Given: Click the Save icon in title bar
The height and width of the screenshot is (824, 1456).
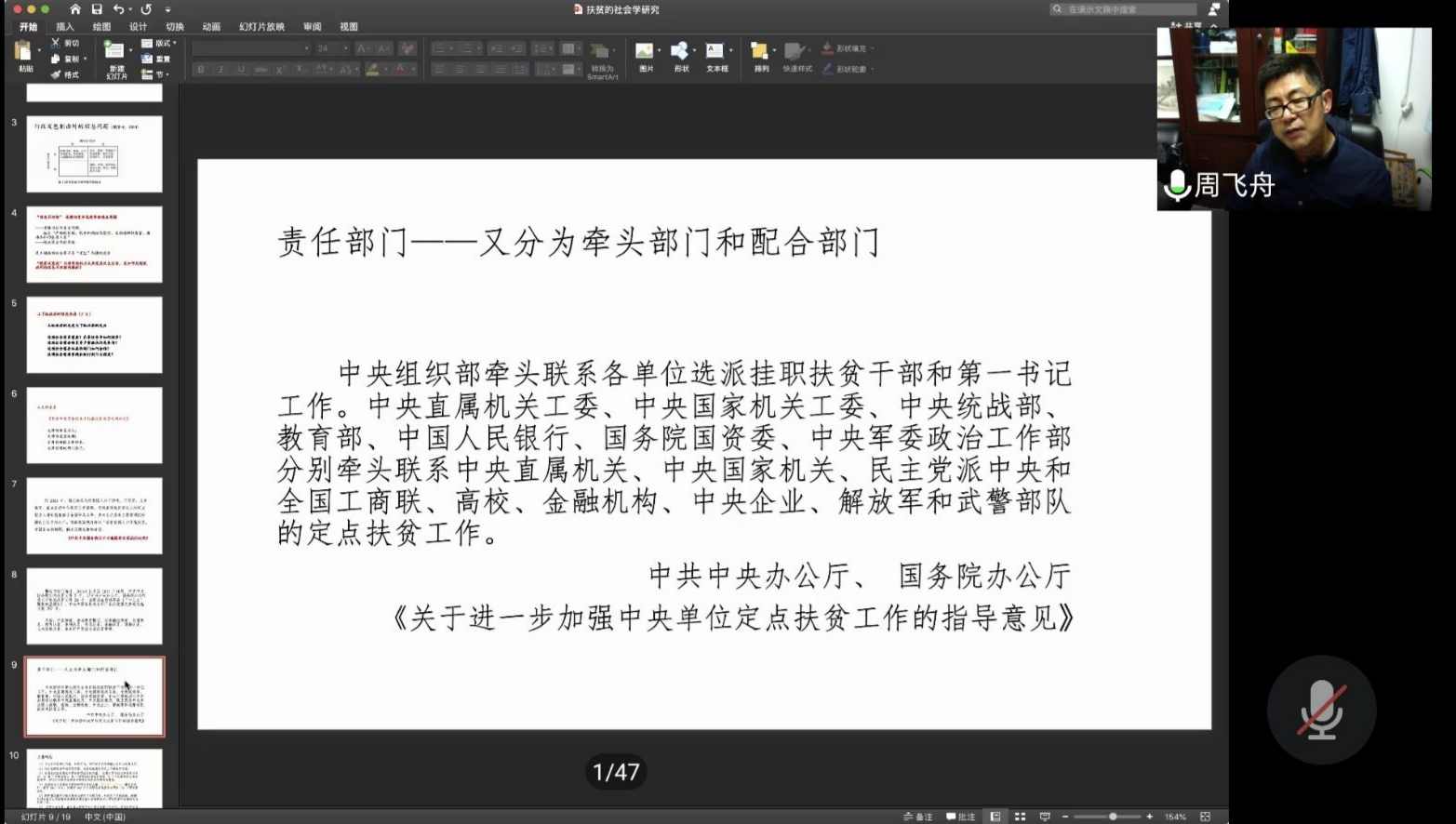Looking at the screenshot, I should (96, 9).
